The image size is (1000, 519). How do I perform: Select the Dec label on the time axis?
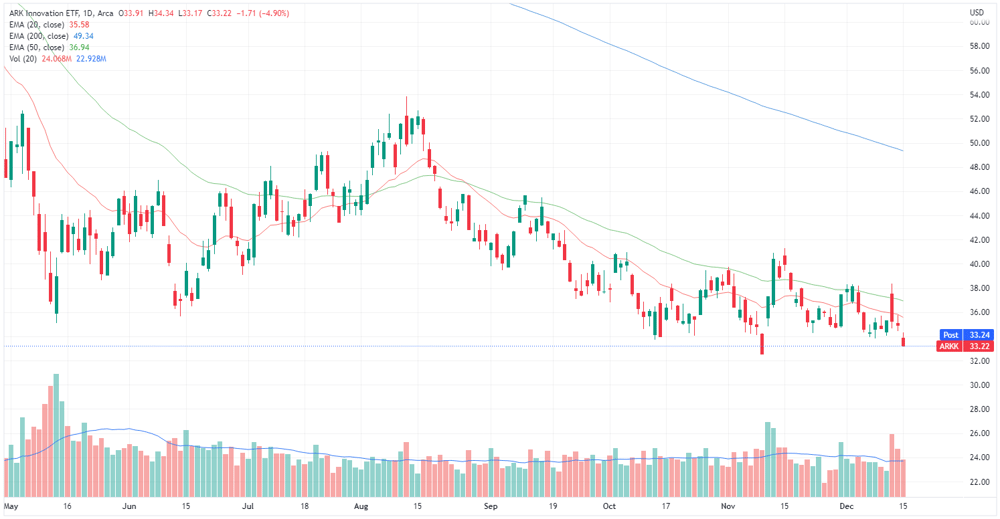tap(846, 506)
